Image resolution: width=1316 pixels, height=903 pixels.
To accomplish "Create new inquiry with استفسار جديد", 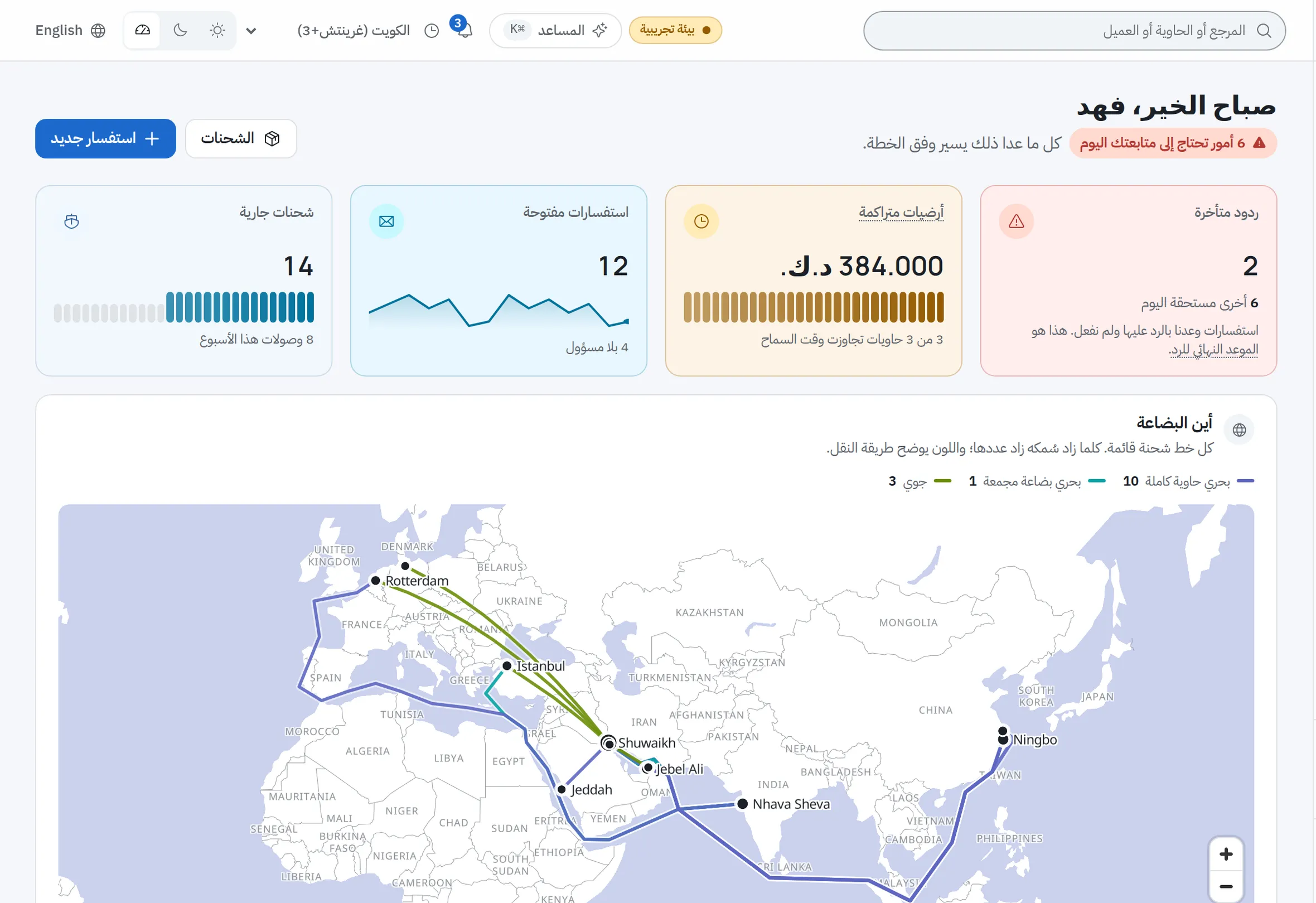I will (x=105, y=138).
